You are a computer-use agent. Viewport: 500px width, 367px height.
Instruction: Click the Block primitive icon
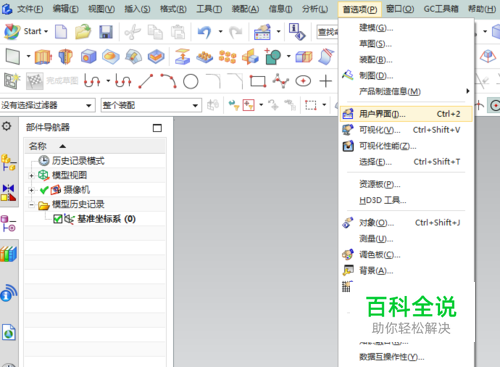click(88, 56)
